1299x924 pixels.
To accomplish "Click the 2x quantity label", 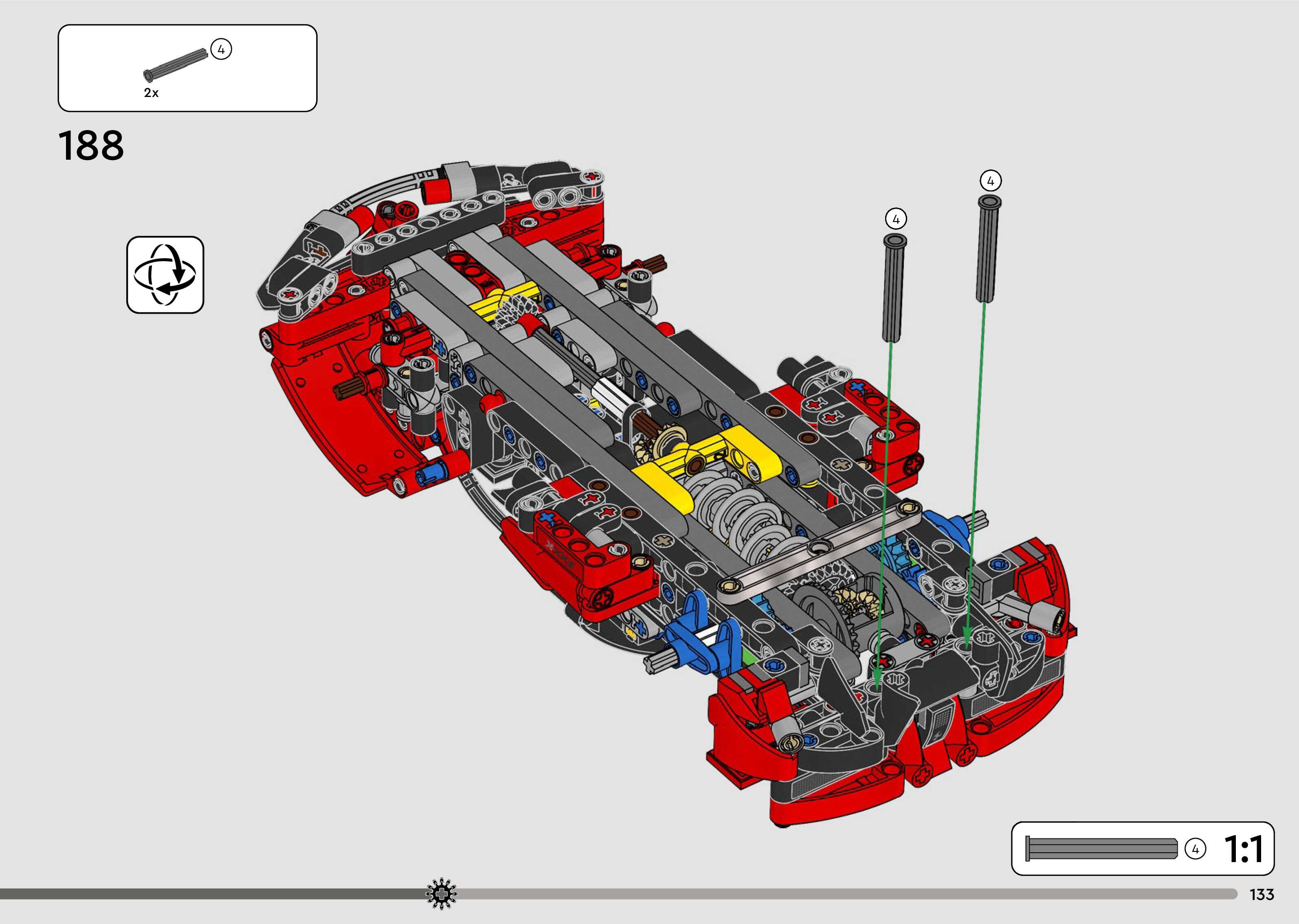I will pos(151,93).
